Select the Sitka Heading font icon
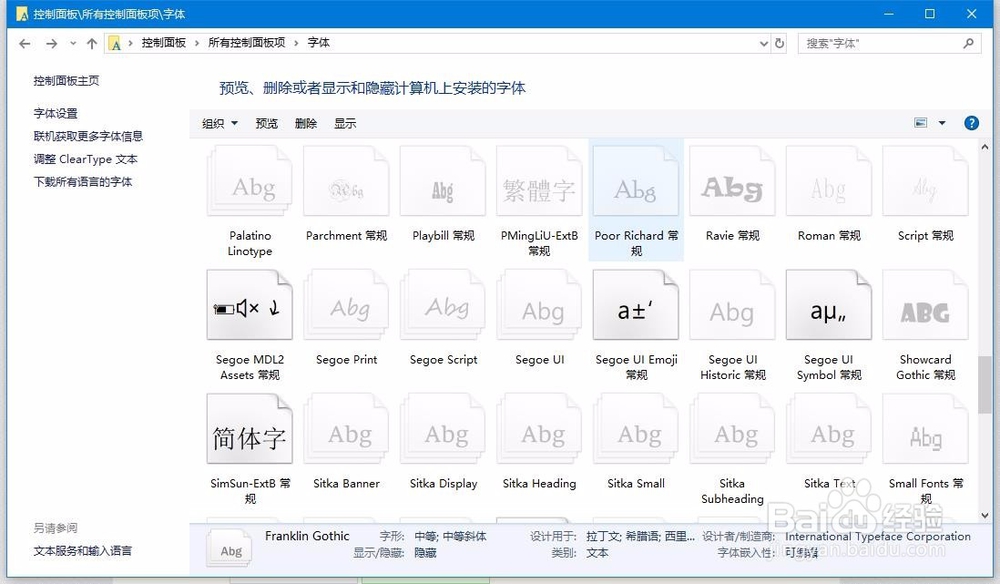 [x=540, y=429]
